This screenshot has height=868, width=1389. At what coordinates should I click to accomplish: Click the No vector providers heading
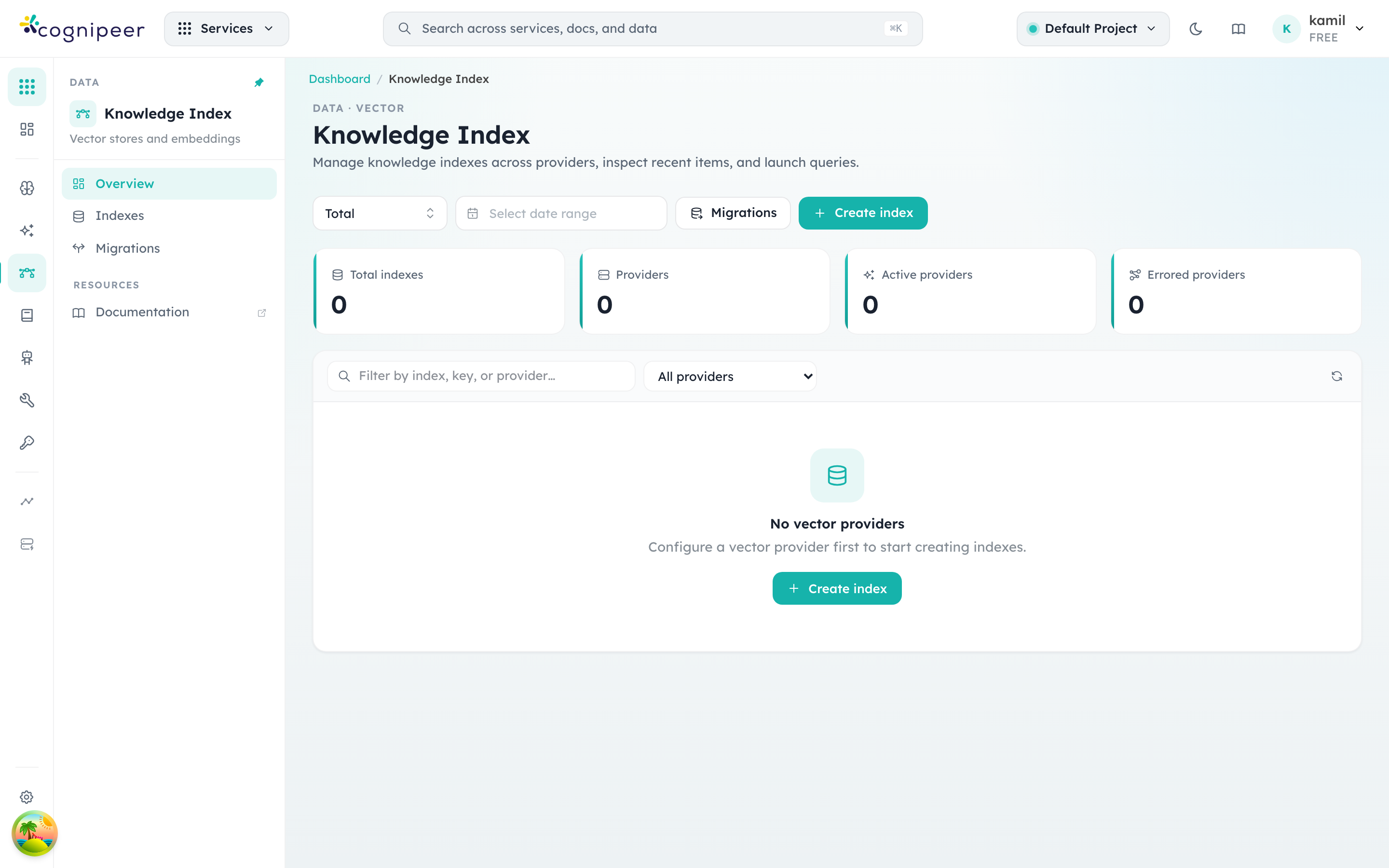pyautogui.click(x=837, y=524)
